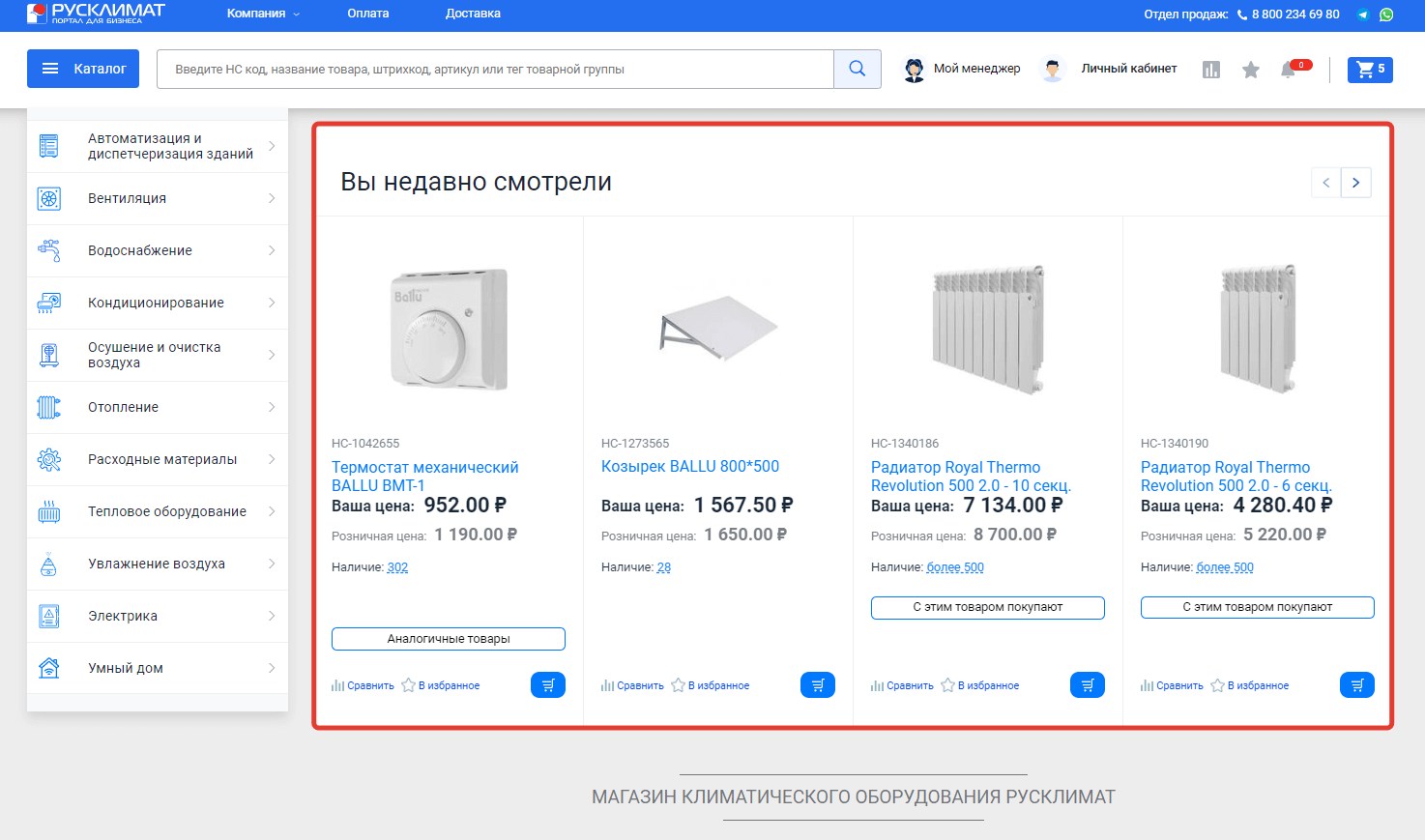Compare the 6 секц. Royal Thermo radiator

pos(1172,685)
